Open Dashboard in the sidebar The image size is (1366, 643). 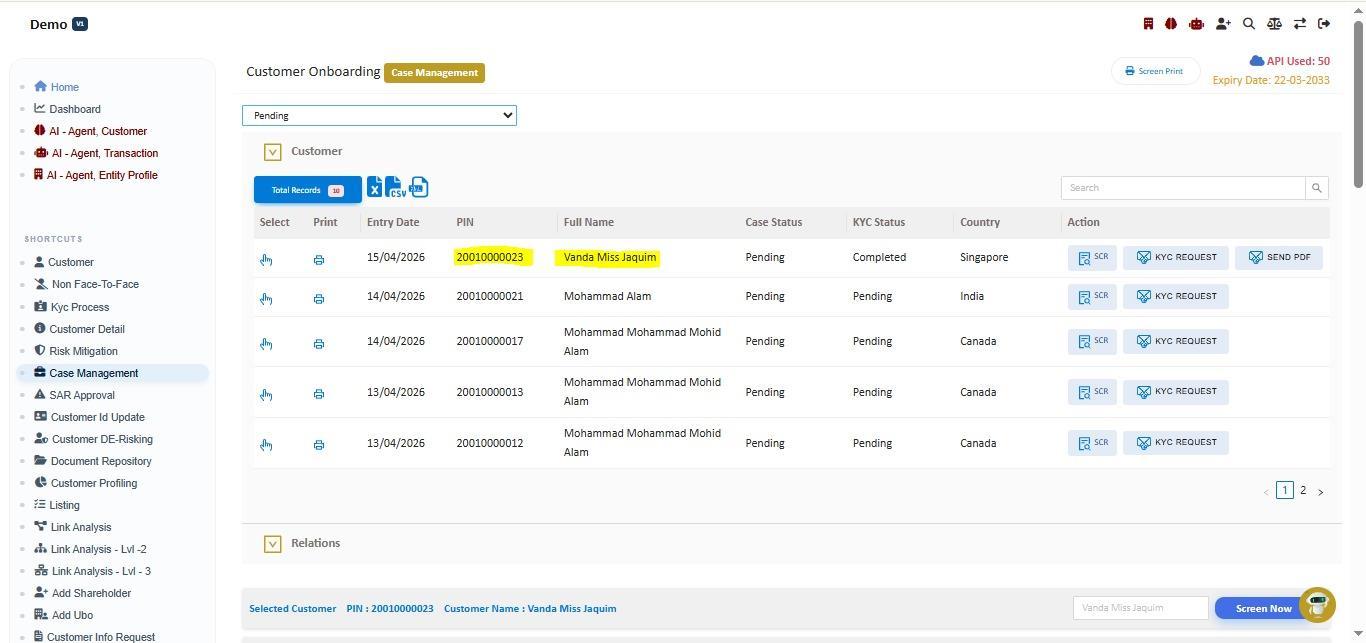67,109
